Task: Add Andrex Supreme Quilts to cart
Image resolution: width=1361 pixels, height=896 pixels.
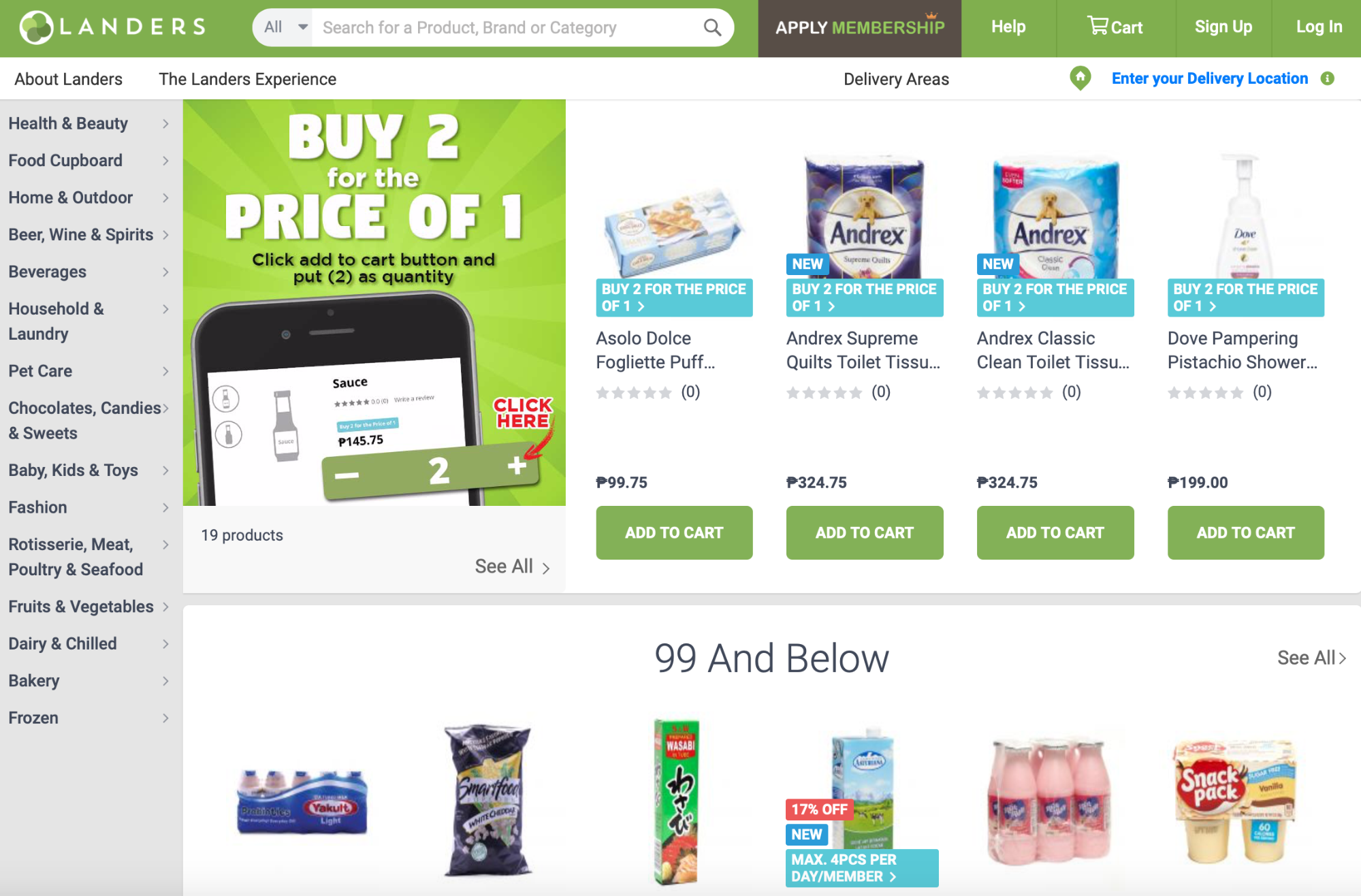Action: pos(865,532)
